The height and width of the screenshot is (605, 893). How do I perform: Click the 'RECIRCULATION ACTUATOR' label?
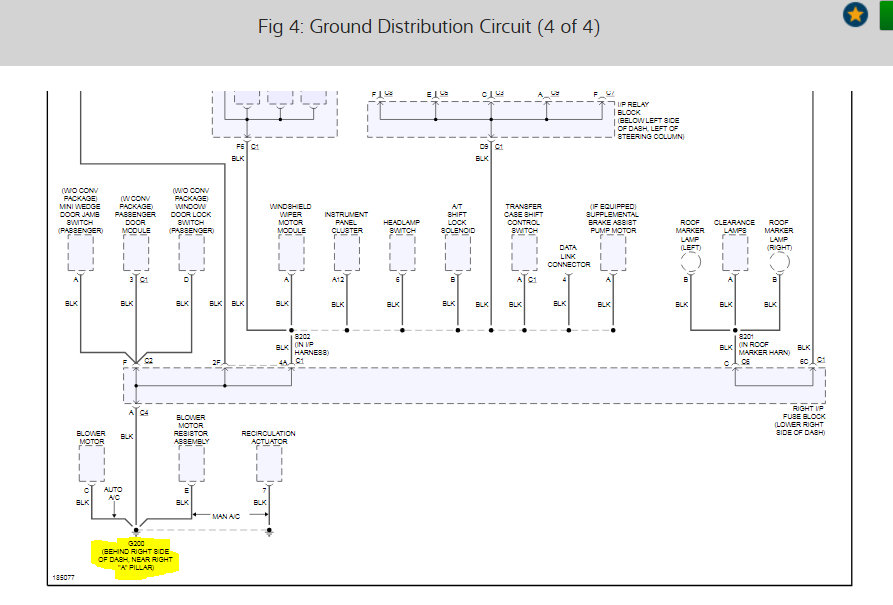point(268,437)
